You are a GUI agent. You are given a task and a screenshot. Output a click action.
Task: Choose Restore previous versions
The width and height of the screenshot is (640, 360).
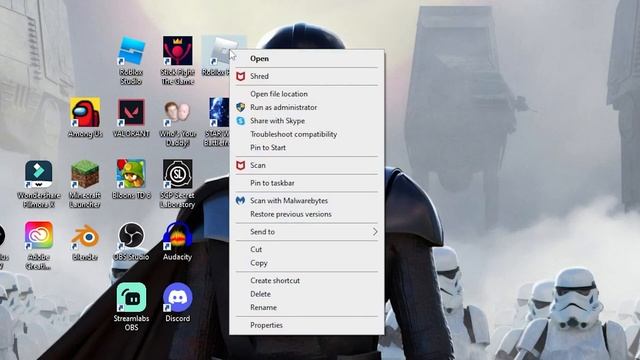click(307, 214)
